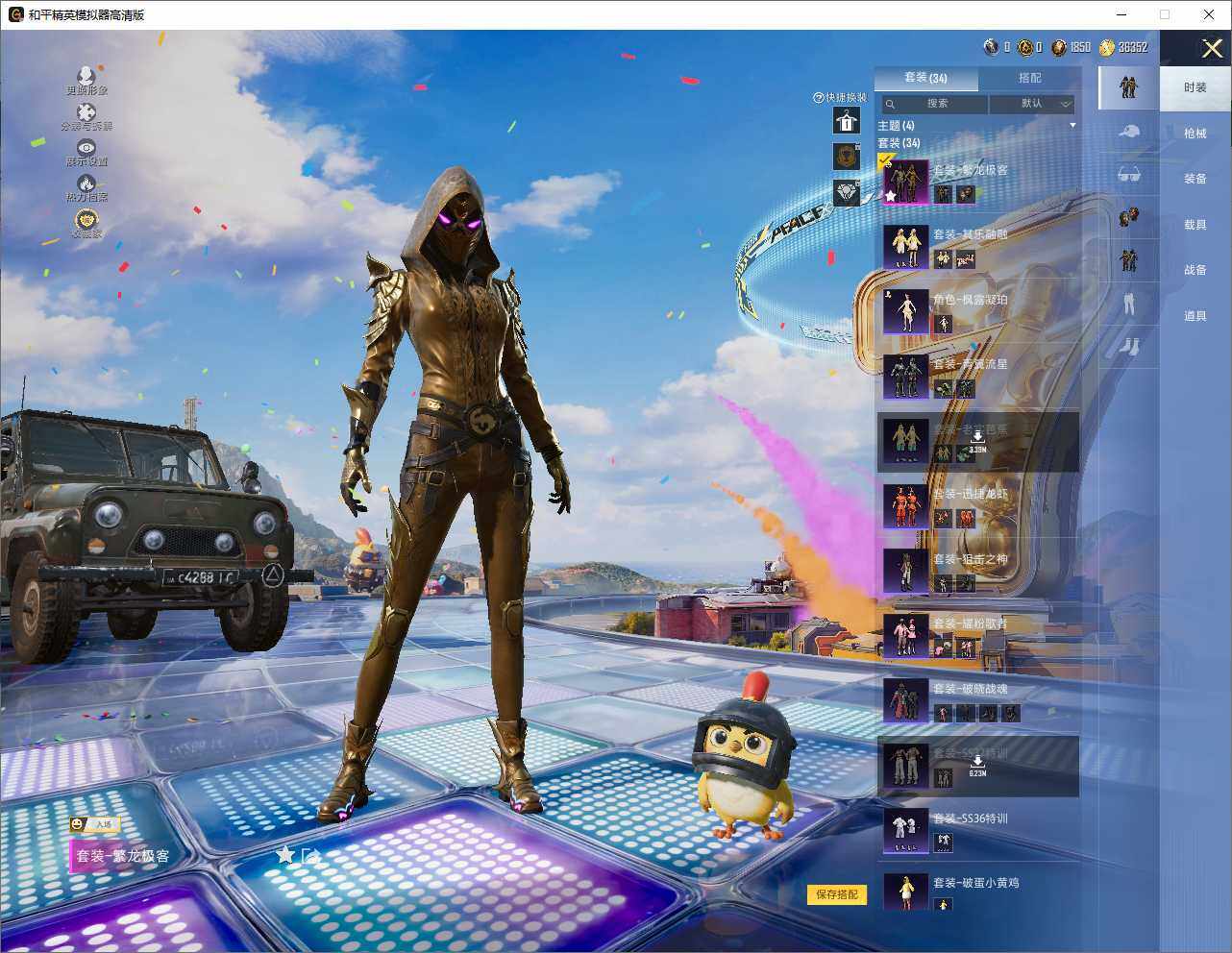Open the 分解与拆解 dismantle icon

(86, 111)
